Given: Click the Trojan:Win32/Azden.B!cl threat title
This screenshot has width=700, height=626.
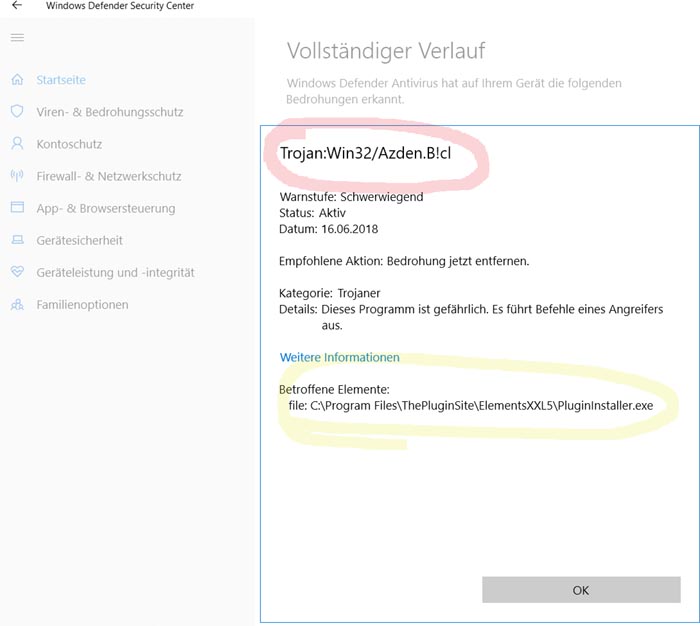Looking at the screenshot, I should point(365,153).
